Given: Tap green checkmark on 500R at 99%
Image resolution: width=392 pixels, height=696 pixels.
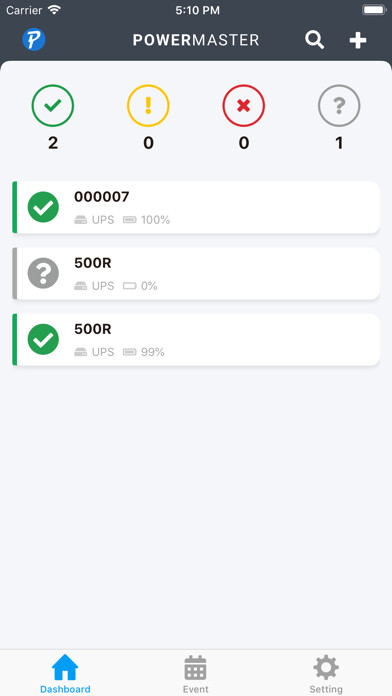Looking at the screenshot, I should tap(43, 339).
